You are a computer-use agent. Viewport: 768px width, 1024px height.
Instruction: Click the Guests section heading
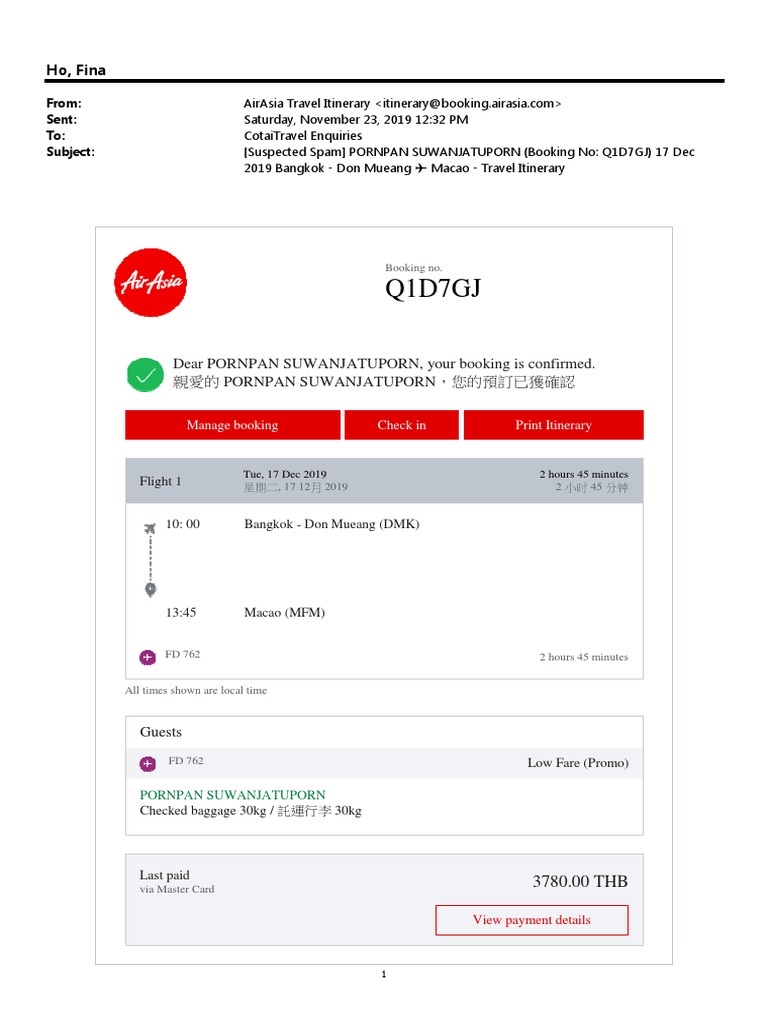coord(161,732)
